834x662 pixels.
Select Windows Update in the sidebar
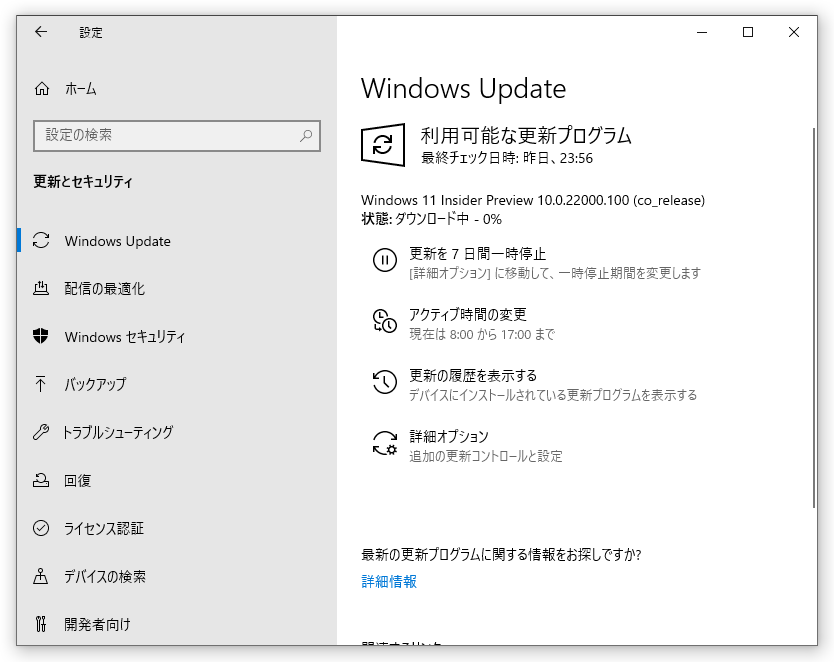(118, 241)
